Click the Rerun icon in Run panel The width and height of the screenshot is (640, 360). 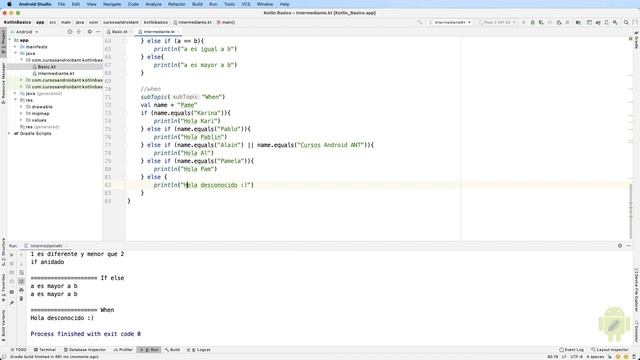11,255
